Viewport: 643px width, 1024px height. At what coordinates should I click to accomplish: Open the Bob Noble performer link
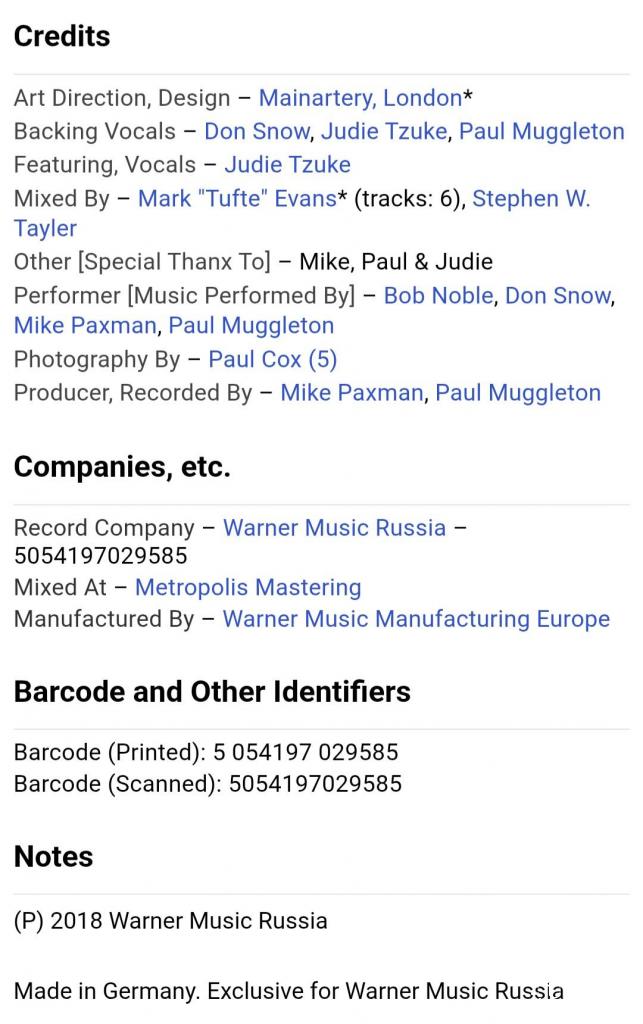click(x=438, y=295)
